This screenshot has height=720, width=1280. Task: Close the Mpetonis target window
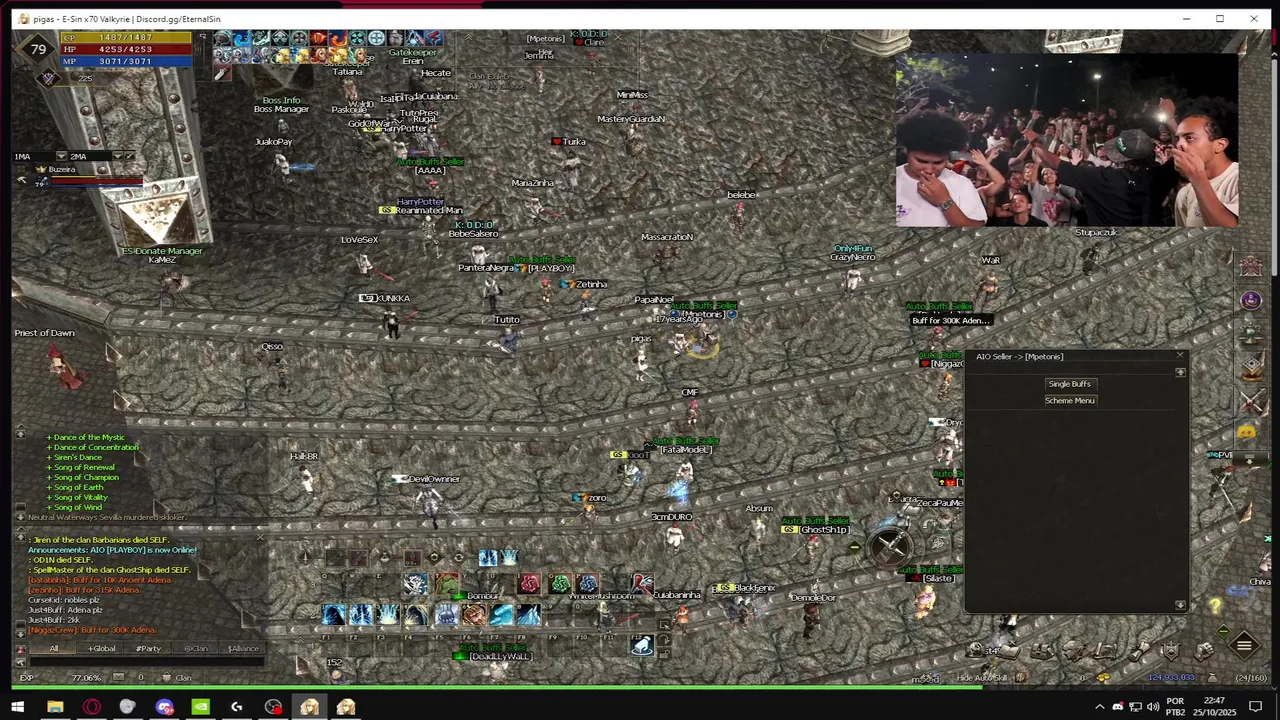tap(618, 37)
